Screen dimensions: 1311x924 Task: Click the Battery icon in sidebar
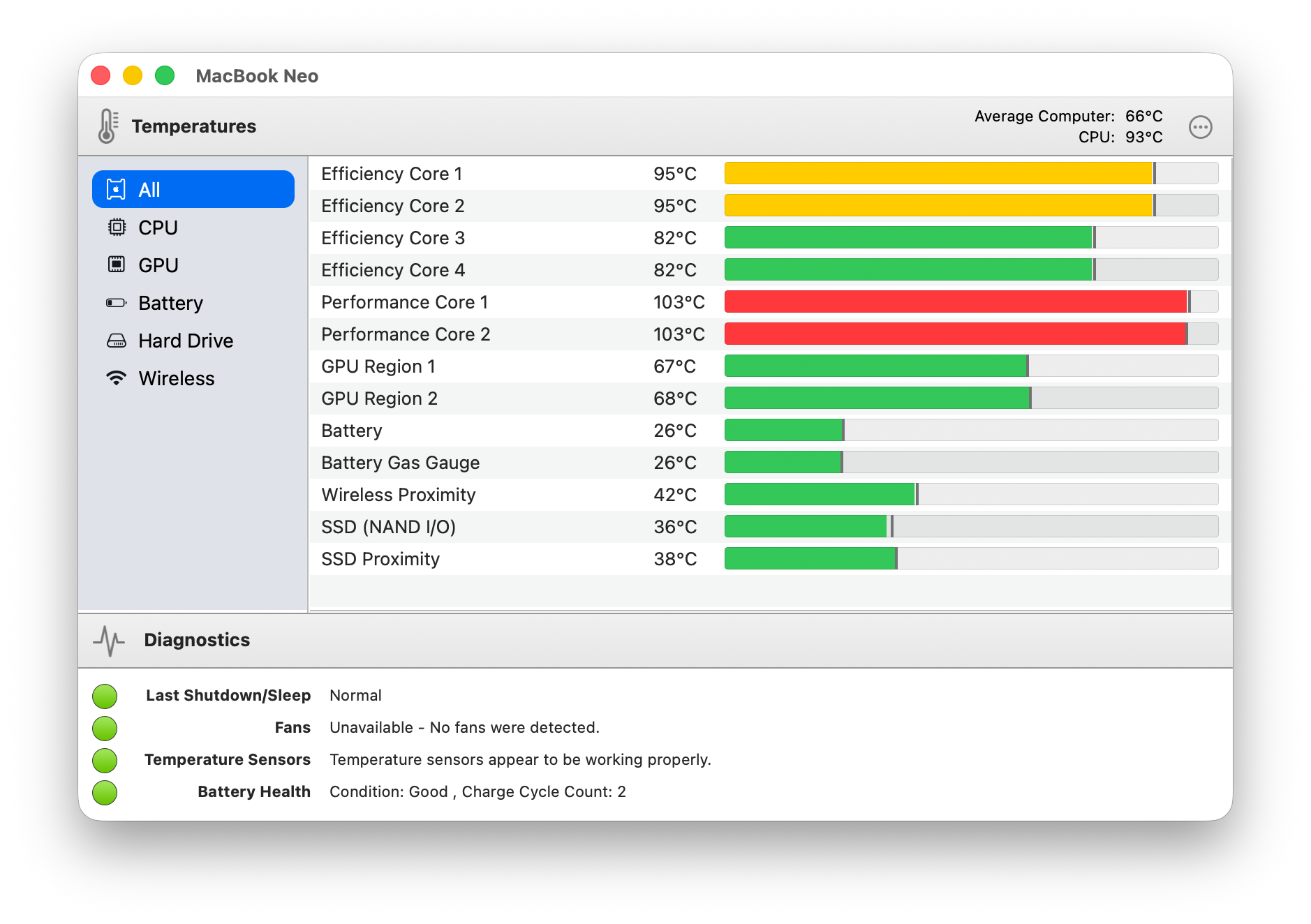pos(117,302)
